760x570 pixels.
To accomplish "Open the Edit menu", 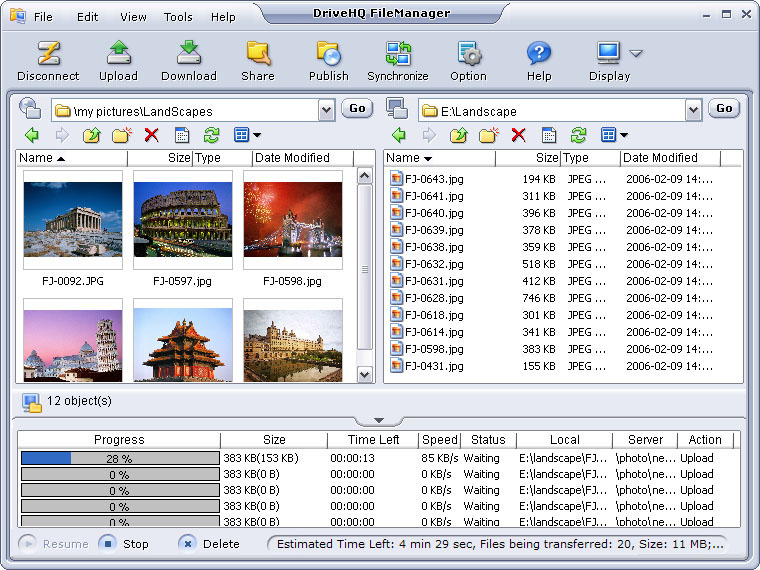I will [88, 17].
